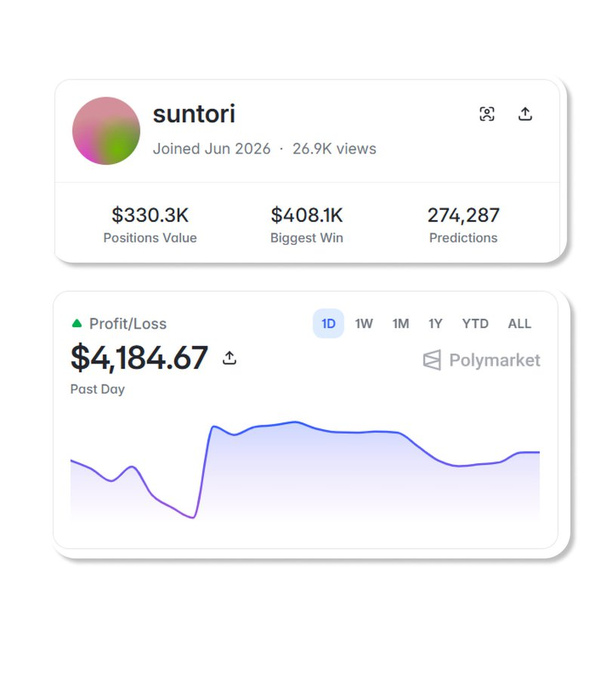Click the username suntori

click(x=194, y=114)
